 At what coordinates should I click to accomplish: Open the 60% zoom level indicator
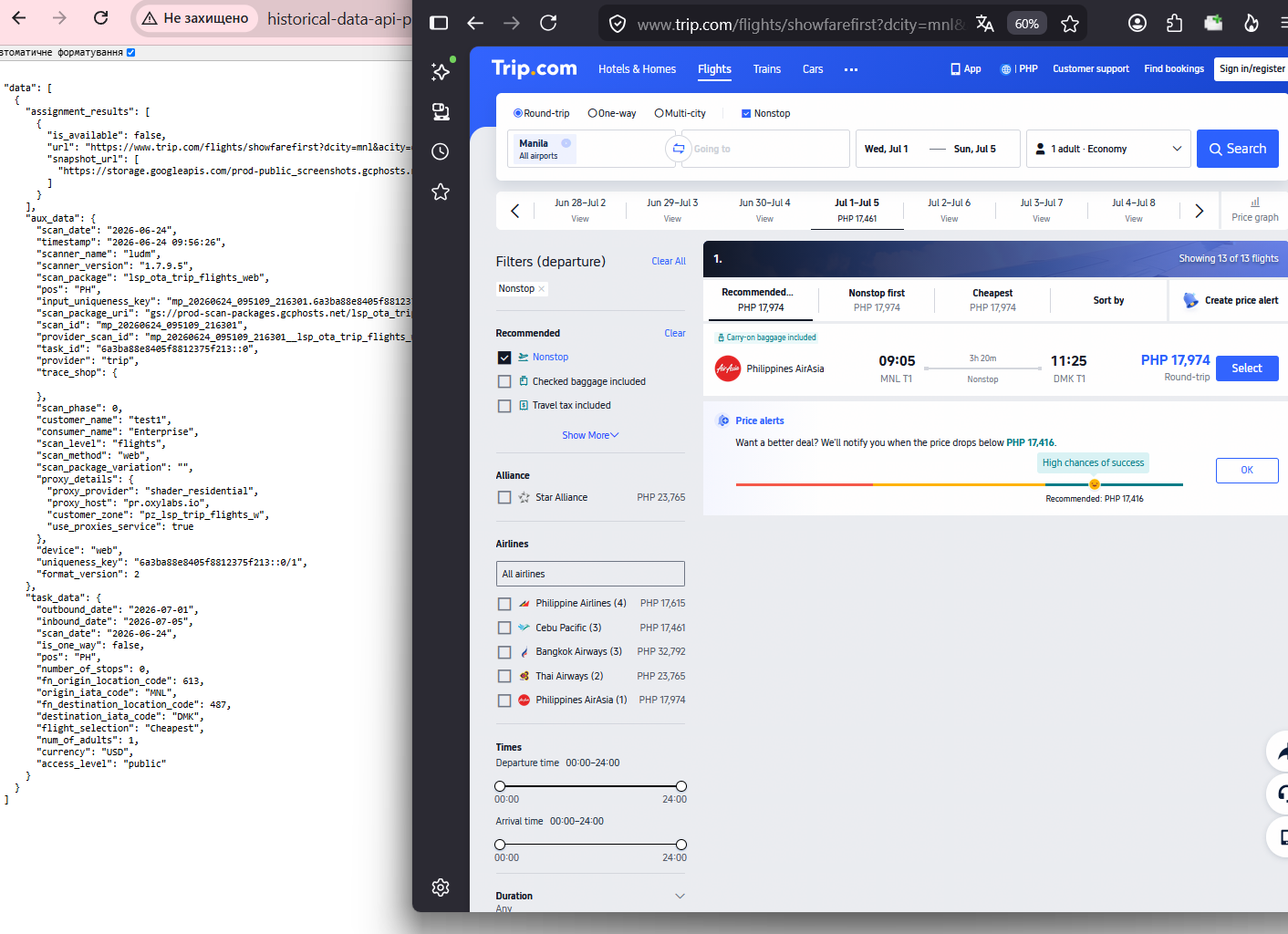(x=1027, y=24)
